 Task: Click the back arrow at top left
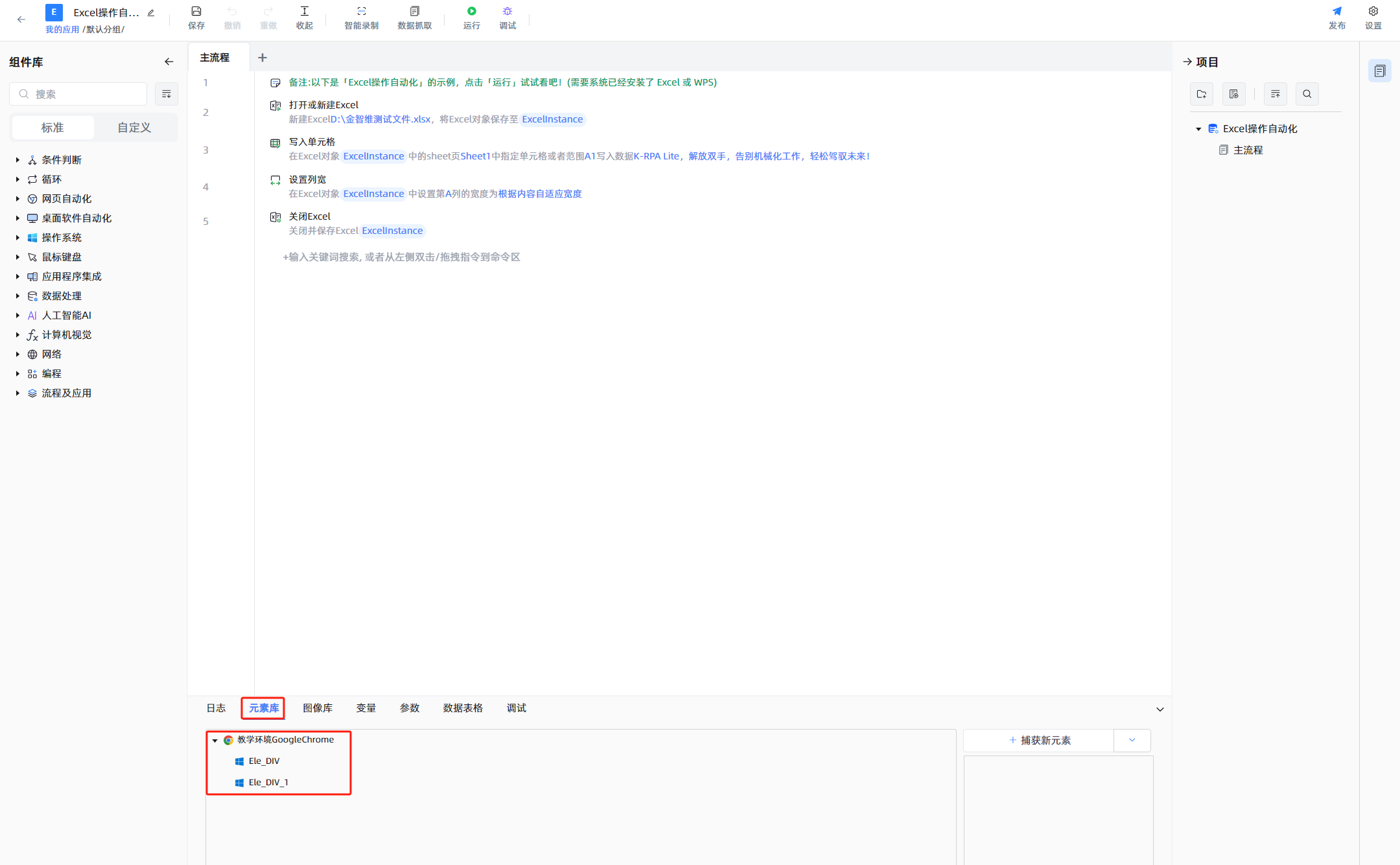coord(21,19)
